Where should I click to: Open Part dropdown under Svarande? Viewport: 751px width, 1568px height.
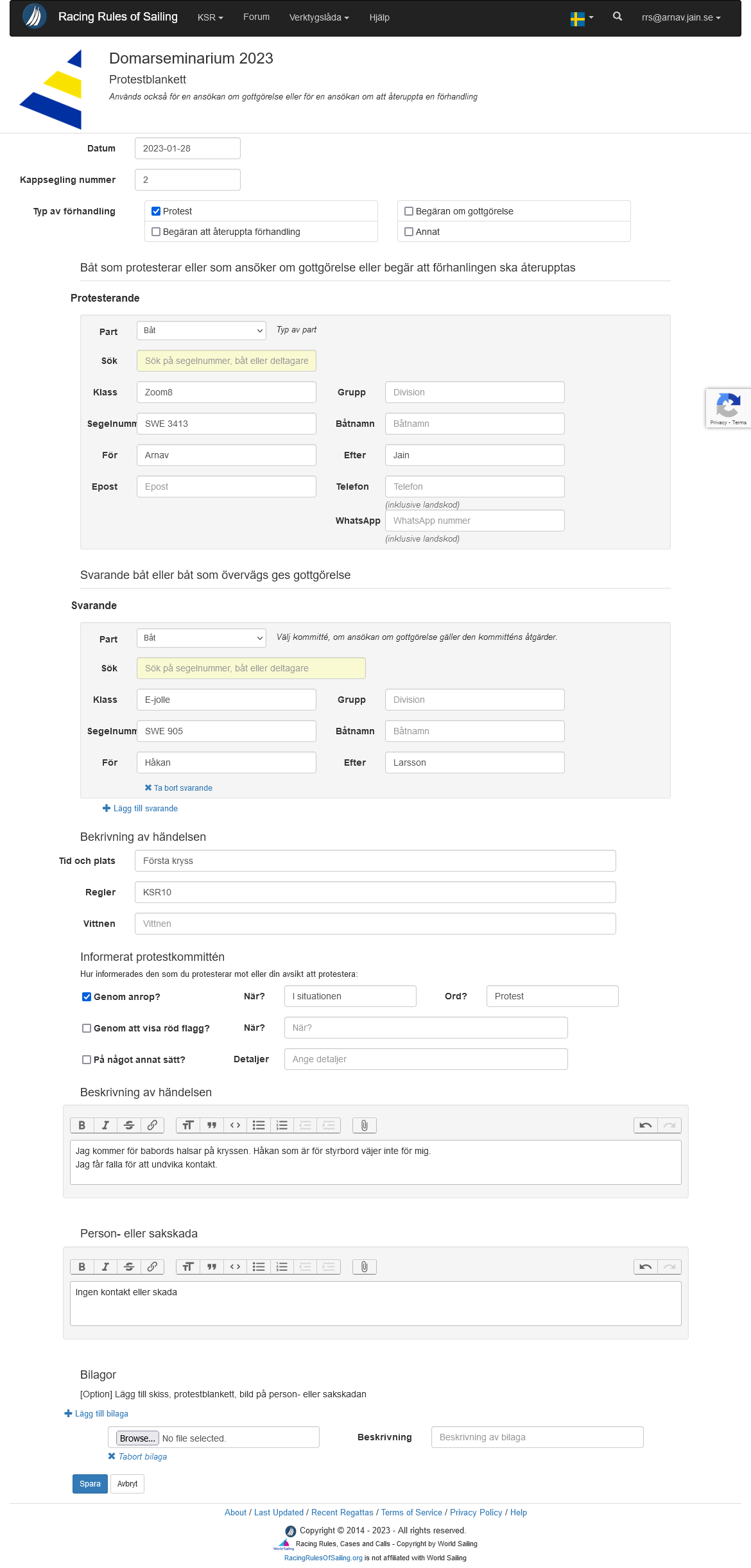201,638
